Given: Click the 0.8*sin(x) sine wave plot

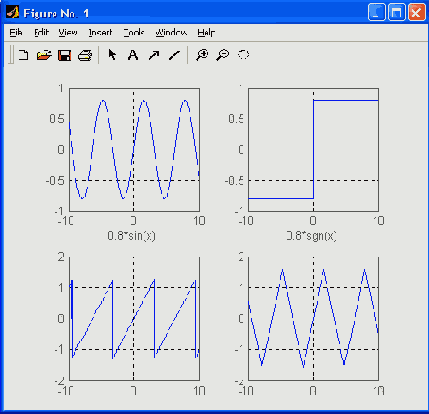Looking at the screenshot, I should (134, 150).
